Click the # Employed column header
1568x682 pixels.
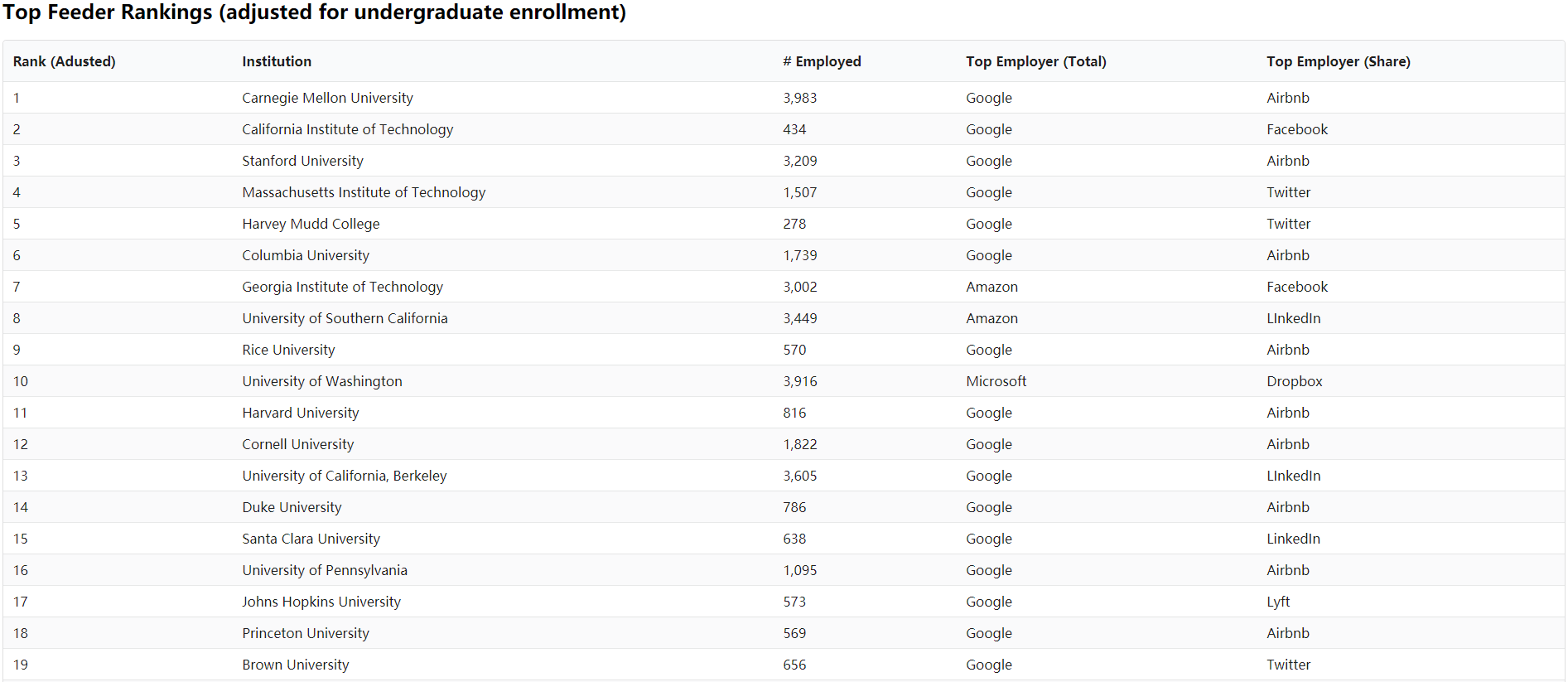pos(822,61)
